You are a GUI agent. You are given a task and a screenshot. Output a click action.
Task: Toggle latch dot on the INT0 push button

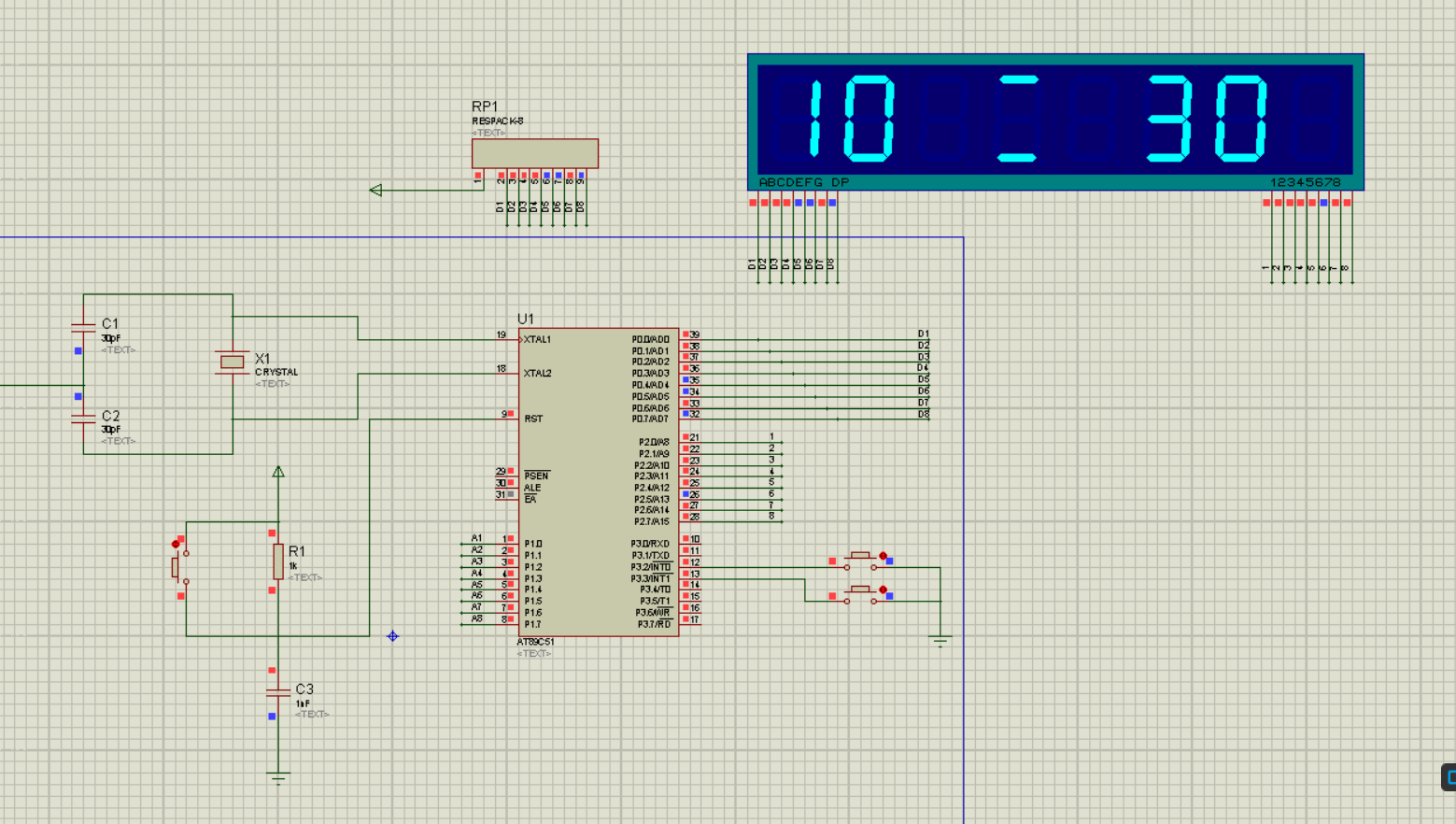883,556
